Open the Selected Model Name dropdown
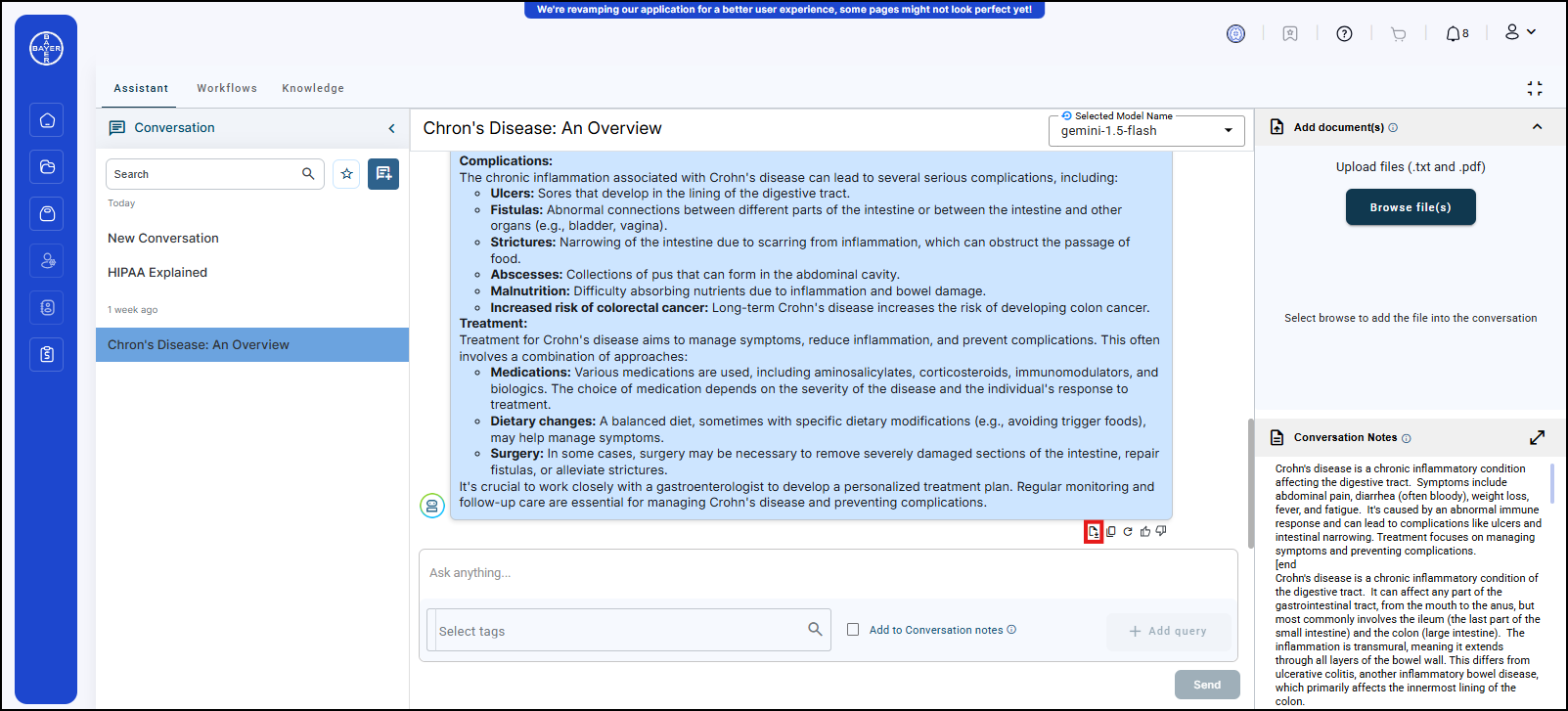The image size is (1568, 711). 1146,131
